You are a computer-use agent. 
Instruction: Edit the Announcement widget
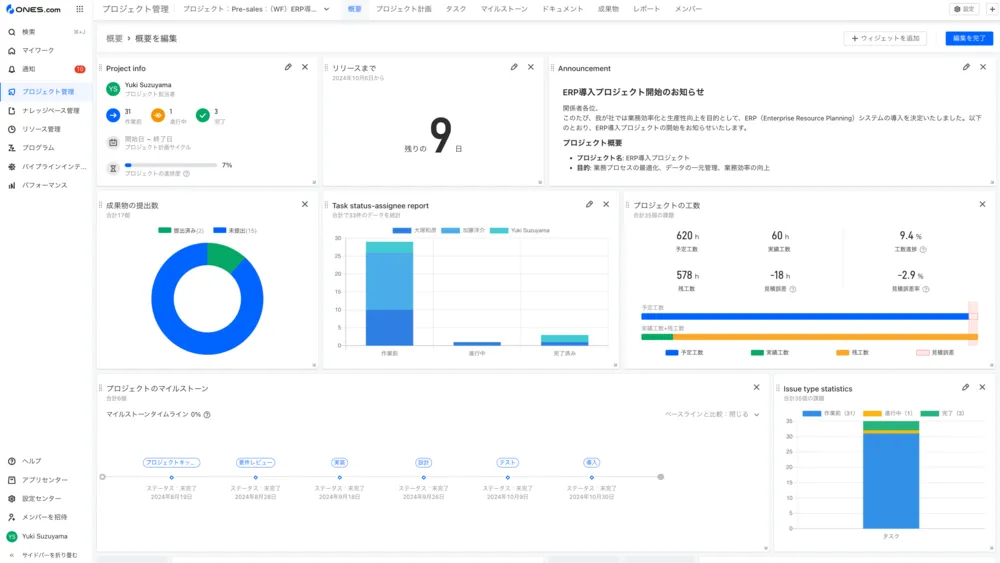coord(966,67)
